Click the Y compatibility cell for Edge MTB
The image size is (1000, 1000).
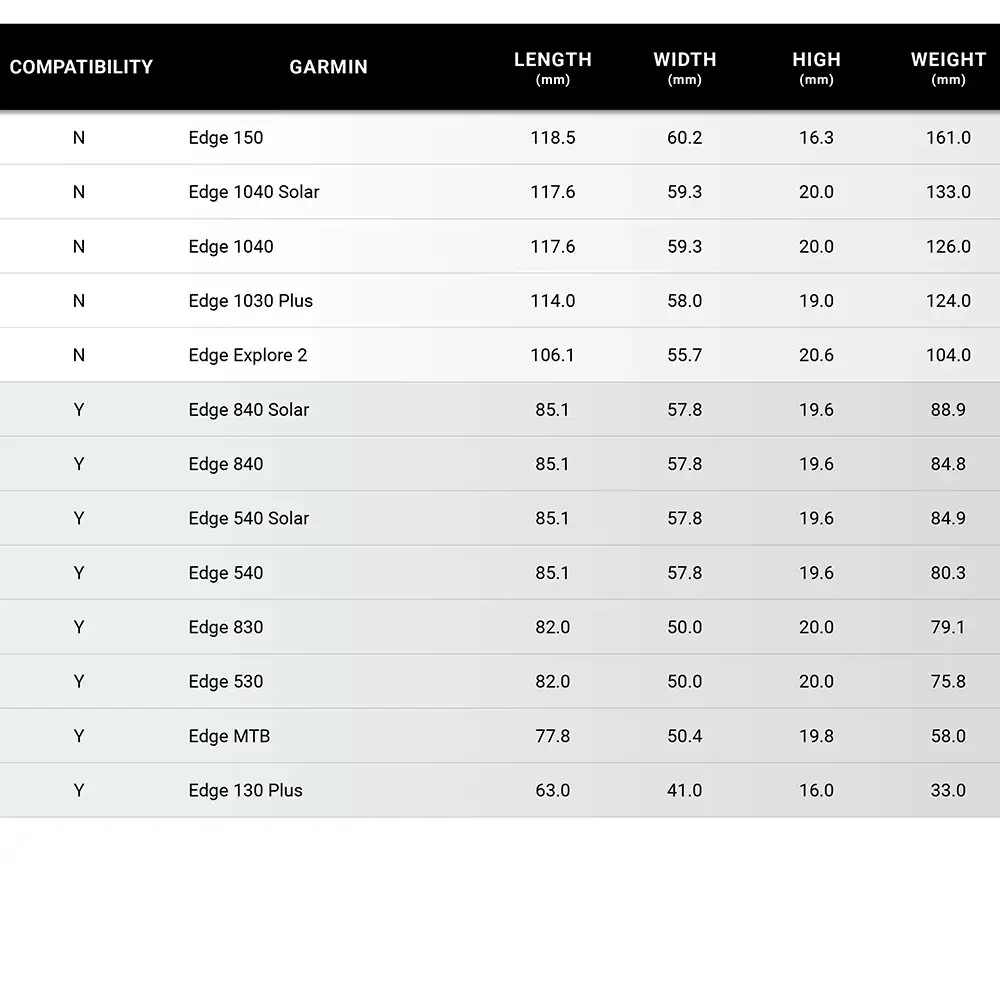[79, 736]
